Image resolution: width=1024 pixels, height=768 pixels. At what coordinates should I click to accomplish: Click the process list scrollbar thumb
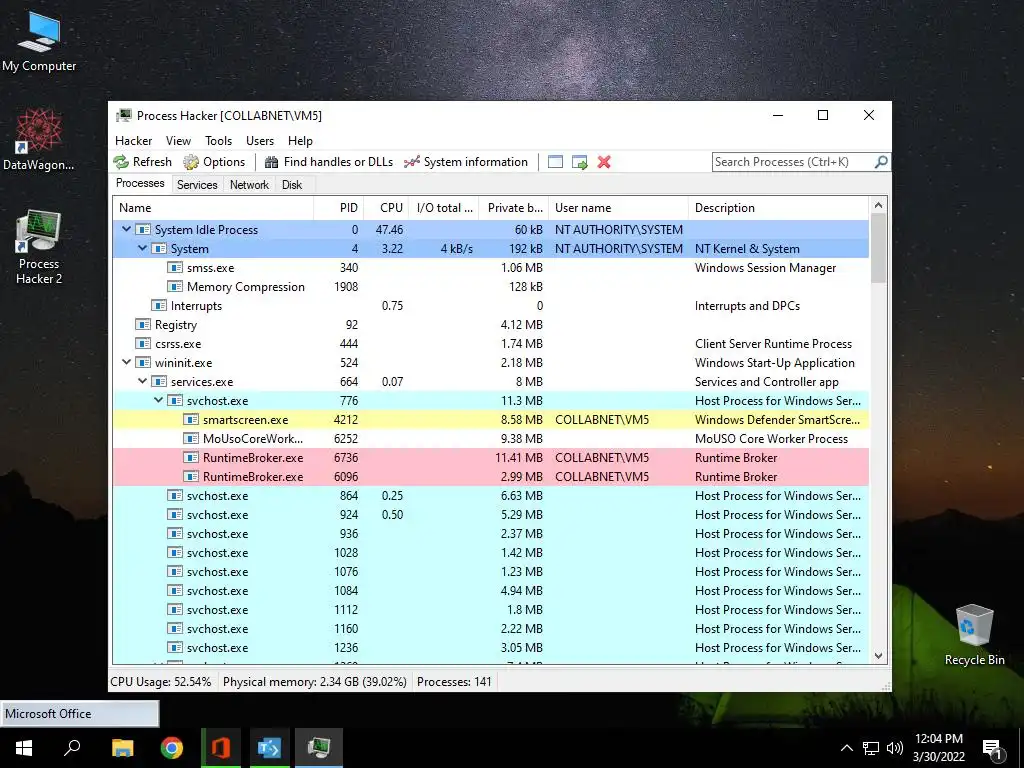tap(878, 248)
